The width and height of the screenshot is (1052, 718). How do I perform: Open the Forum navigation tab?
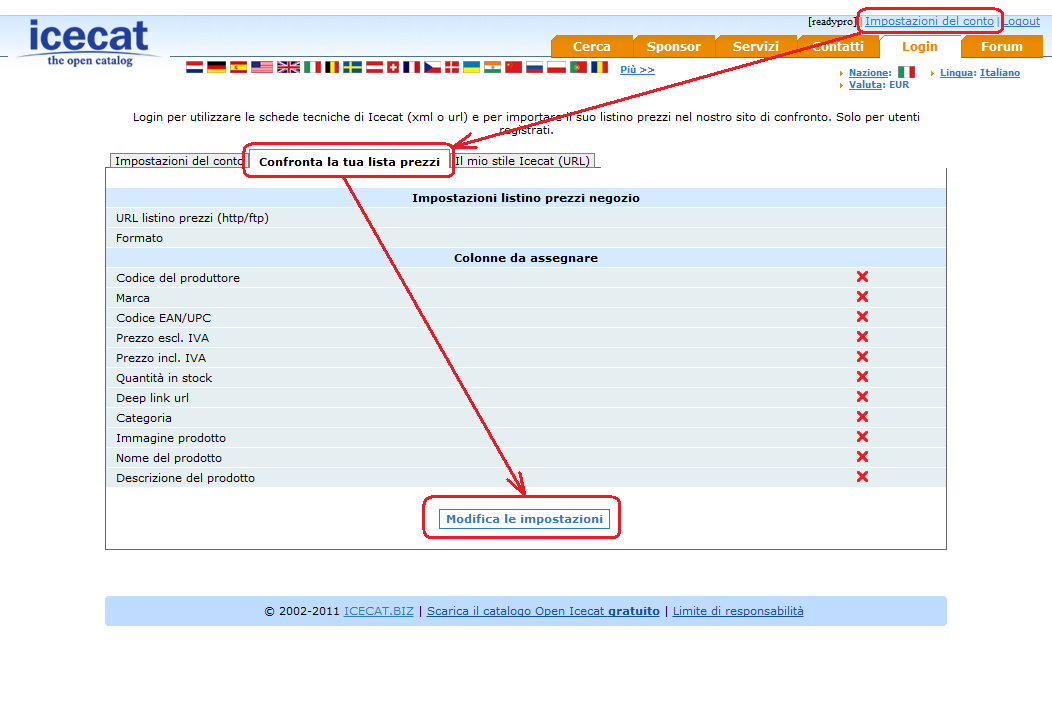[x=1002, y=46]
